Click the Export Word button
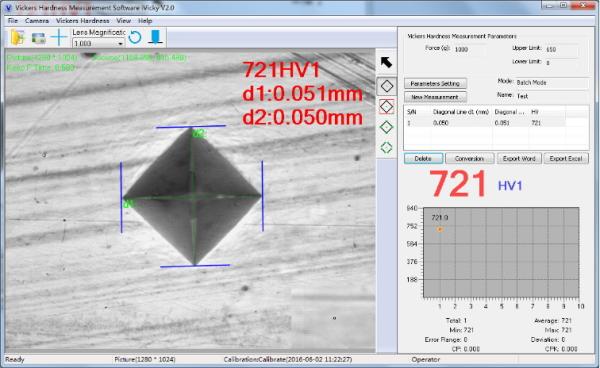 tap(519, 158)
